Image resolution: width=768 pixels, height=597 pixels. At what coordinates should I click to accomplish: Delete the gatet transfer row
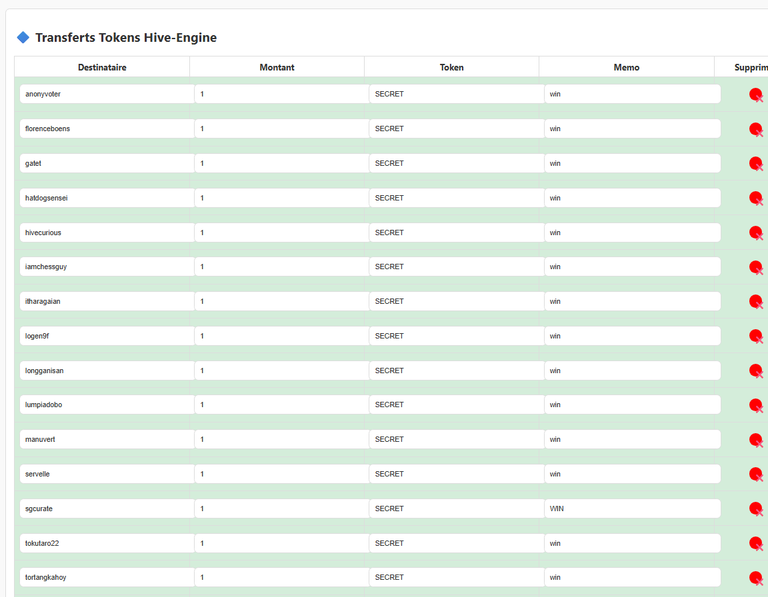click(x=756, y=164)
